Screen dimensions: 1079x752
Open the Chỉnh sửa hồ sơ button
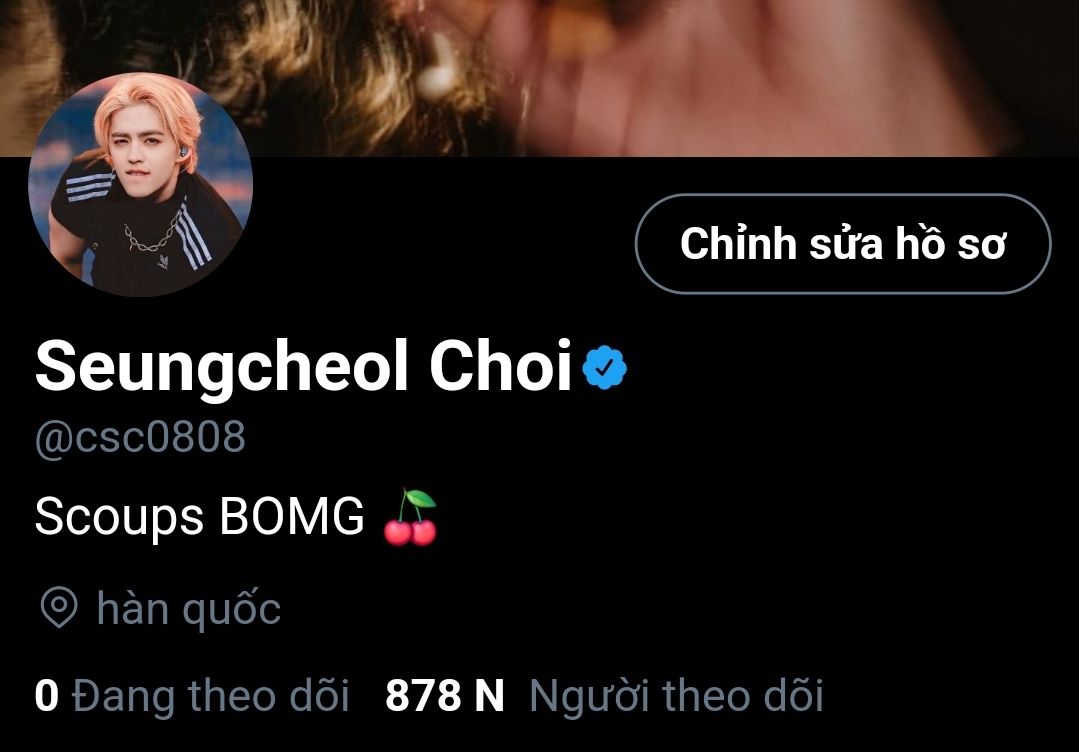(843, 244)
